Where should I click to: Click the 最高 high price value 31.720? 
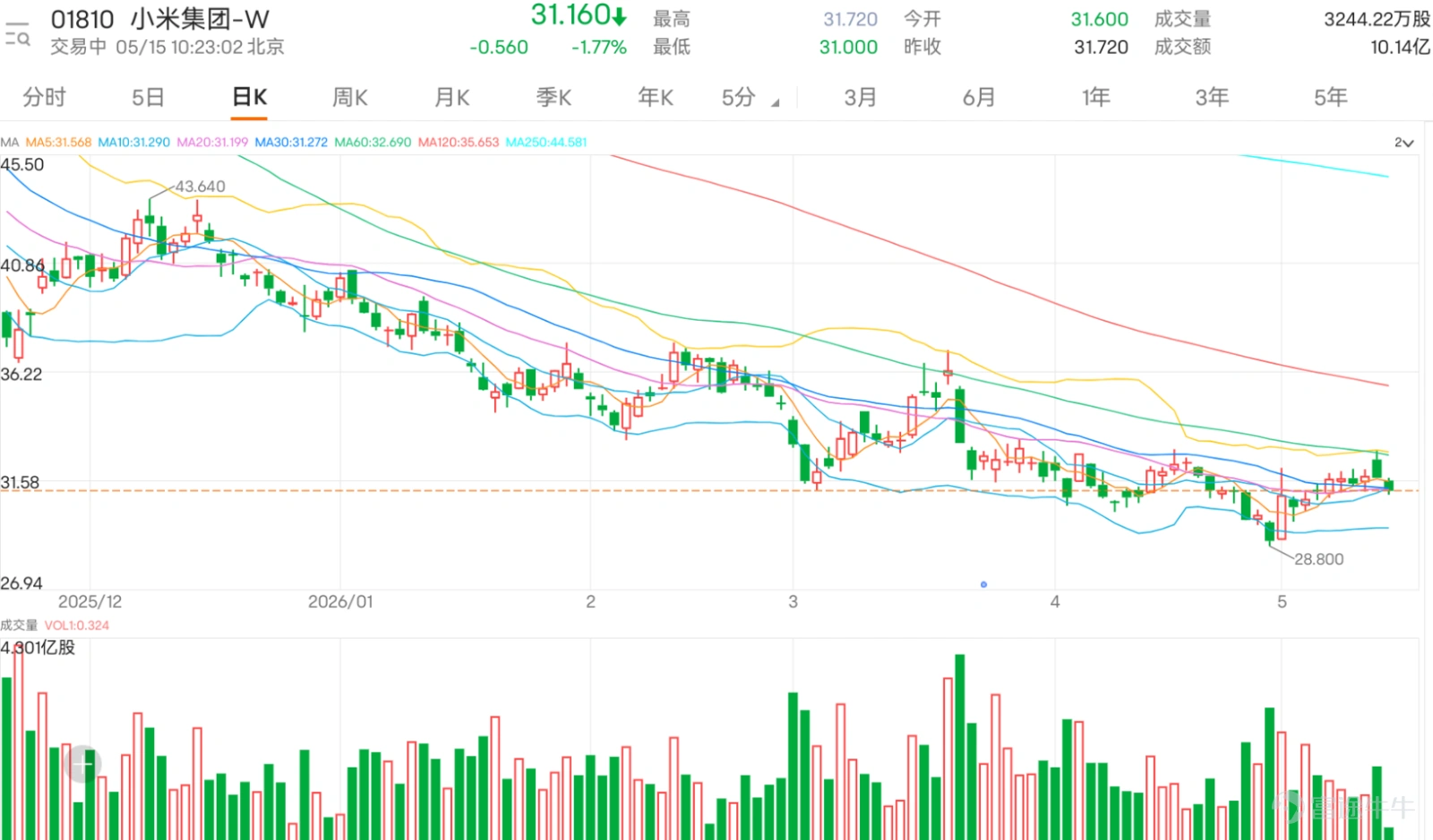click(x=851, y=19)
